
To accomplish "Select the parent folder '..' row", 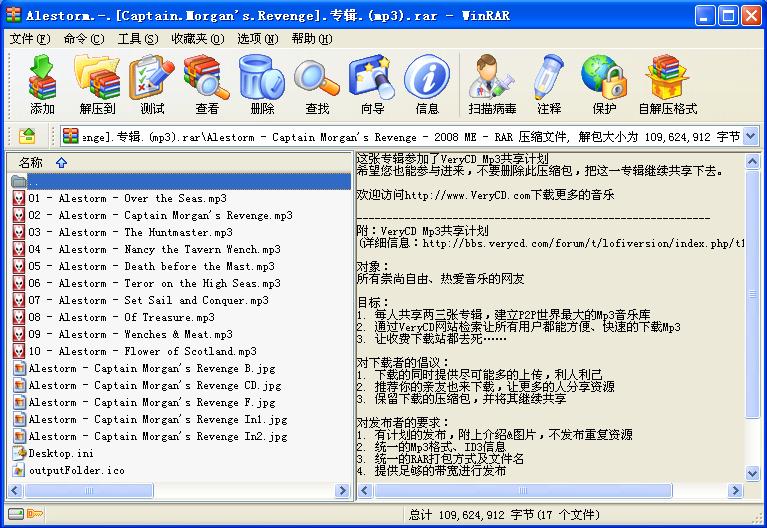I will 180,182.
